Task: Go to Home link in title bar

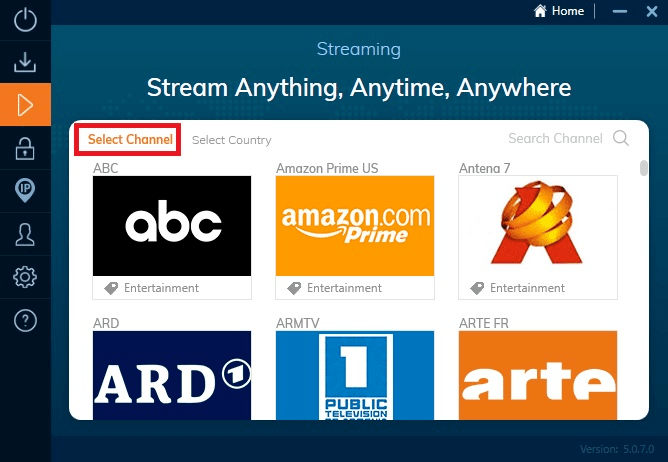Action: [567, 11]
